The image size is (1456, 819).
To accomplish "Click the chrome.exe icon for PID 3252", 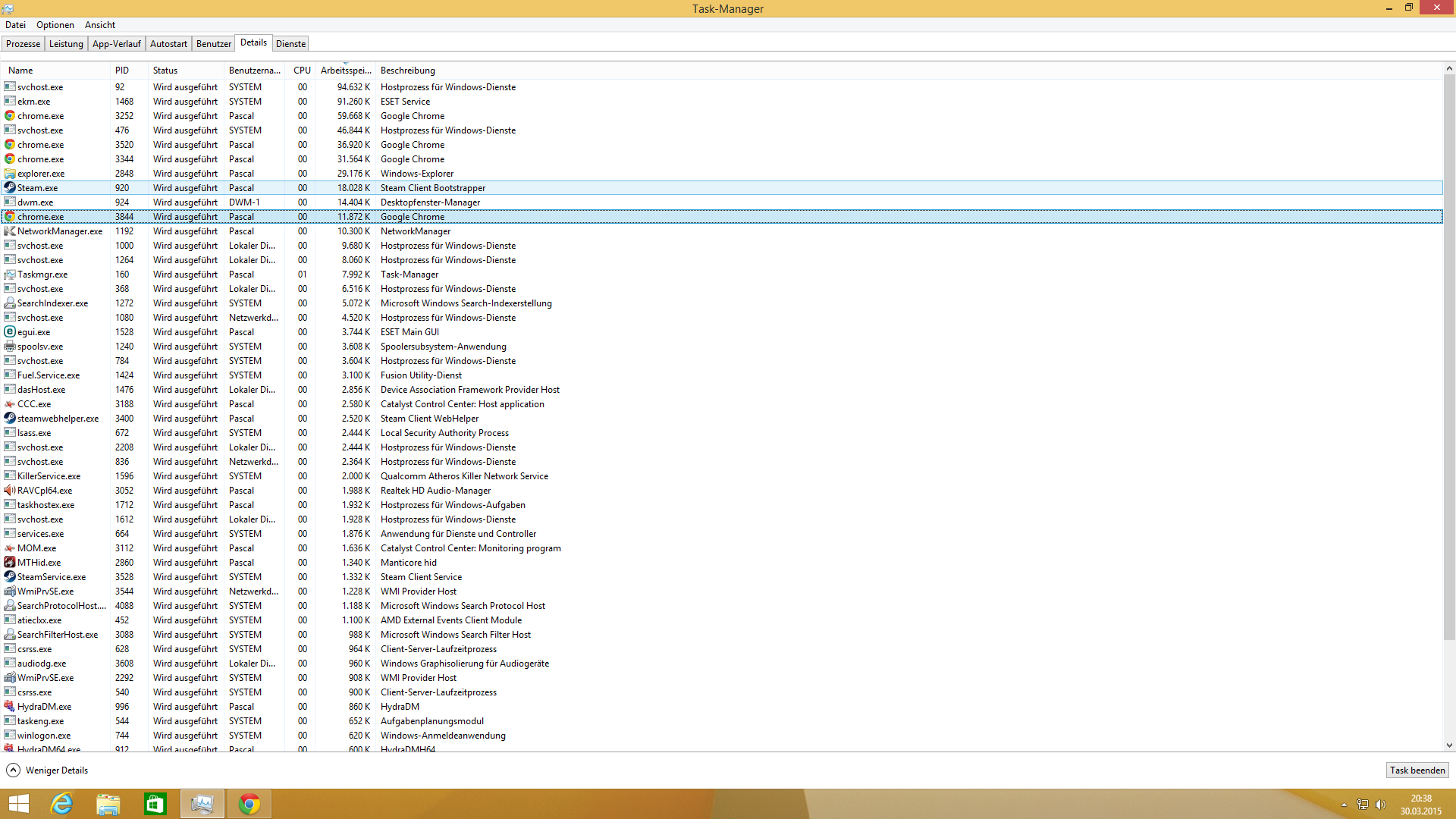I will (x=10, y=115).
